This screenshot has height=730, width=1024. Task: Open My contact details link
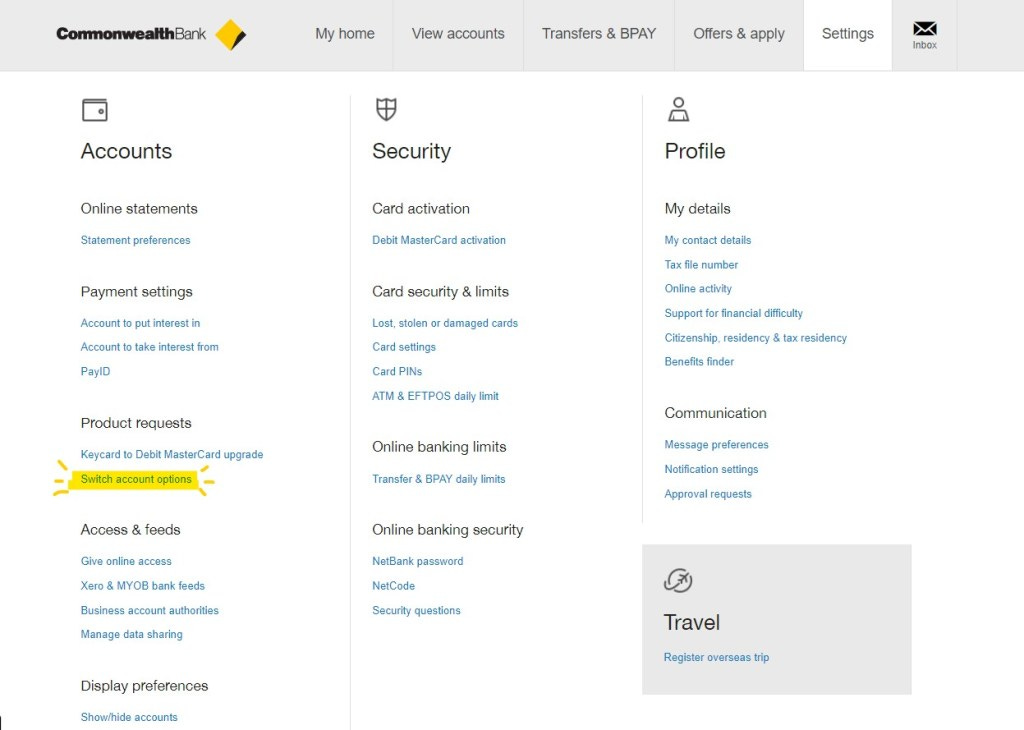pos(708,240)
